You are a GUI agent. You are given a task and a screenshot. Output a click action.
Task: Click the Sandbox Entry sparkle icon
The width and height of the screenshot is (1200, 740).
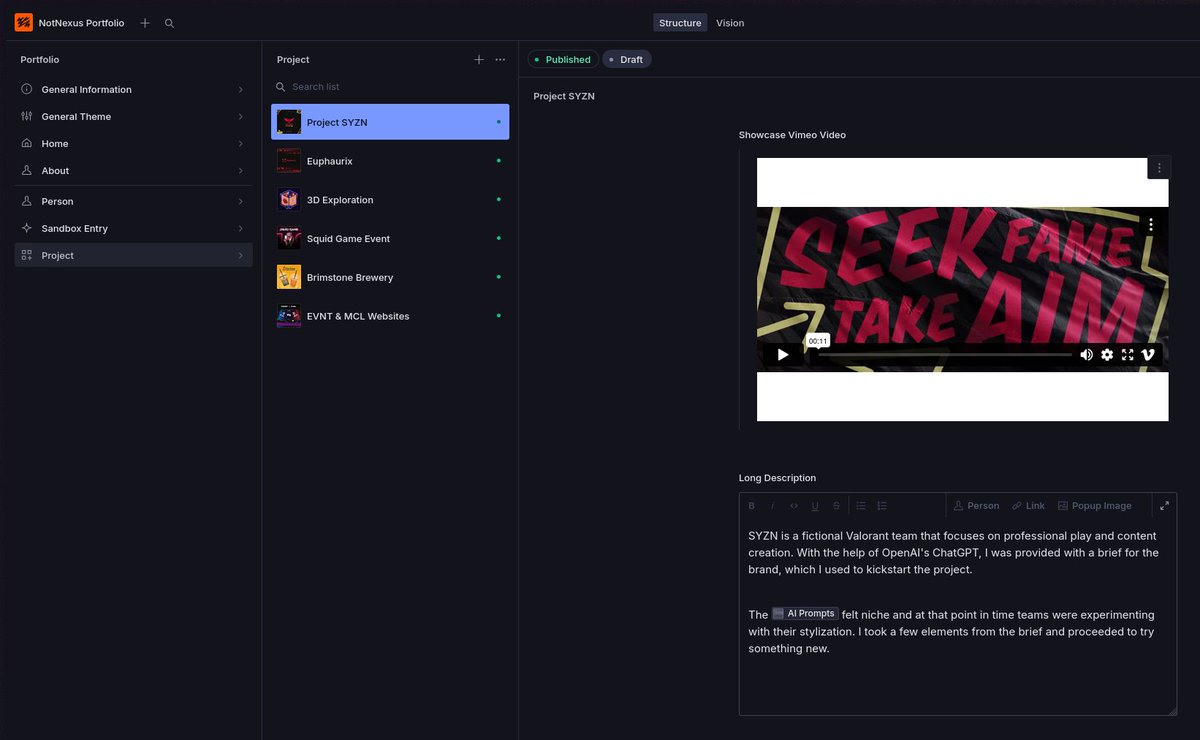[x=26, y=229]
